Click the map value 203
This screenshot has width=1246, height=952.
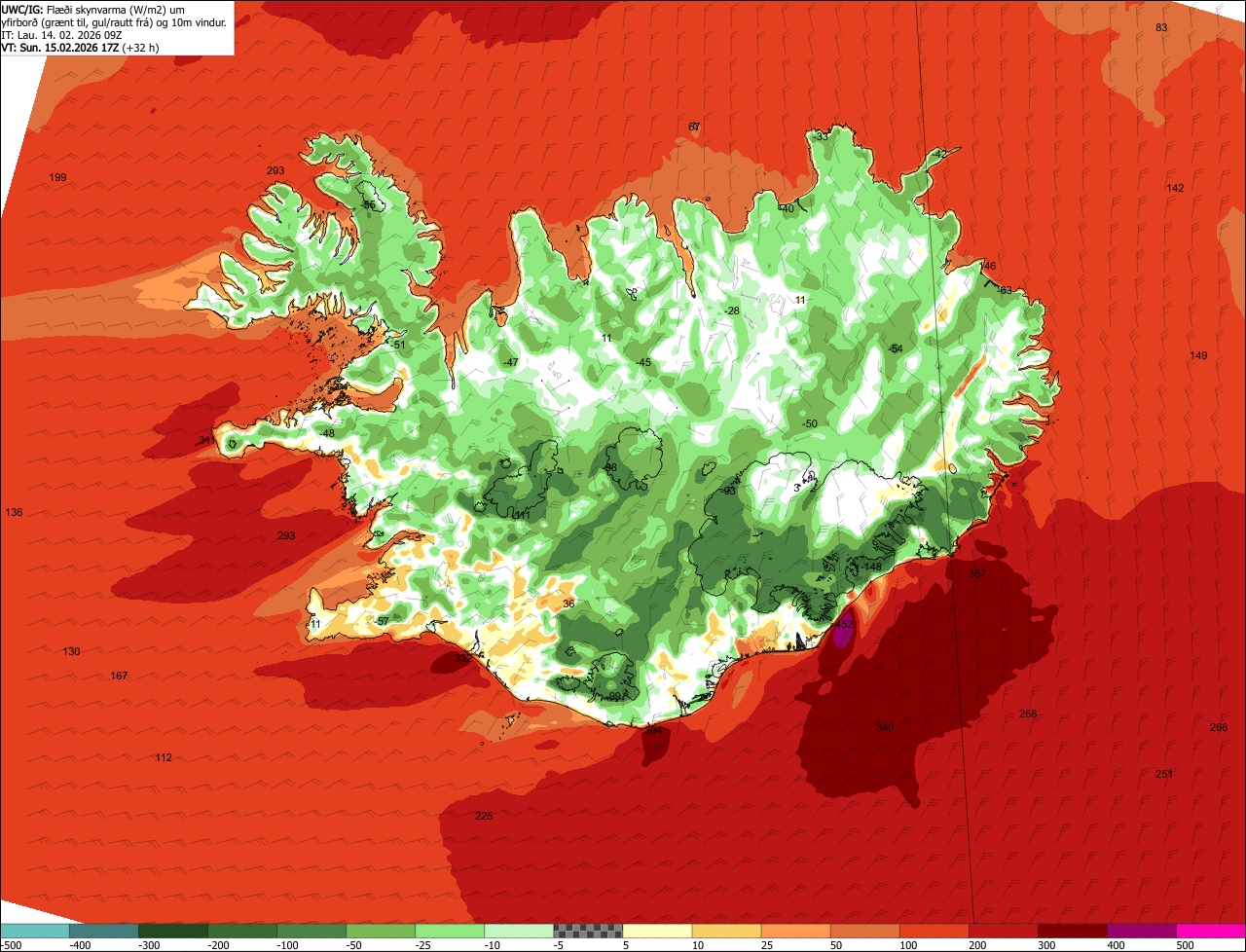[275, 170]
